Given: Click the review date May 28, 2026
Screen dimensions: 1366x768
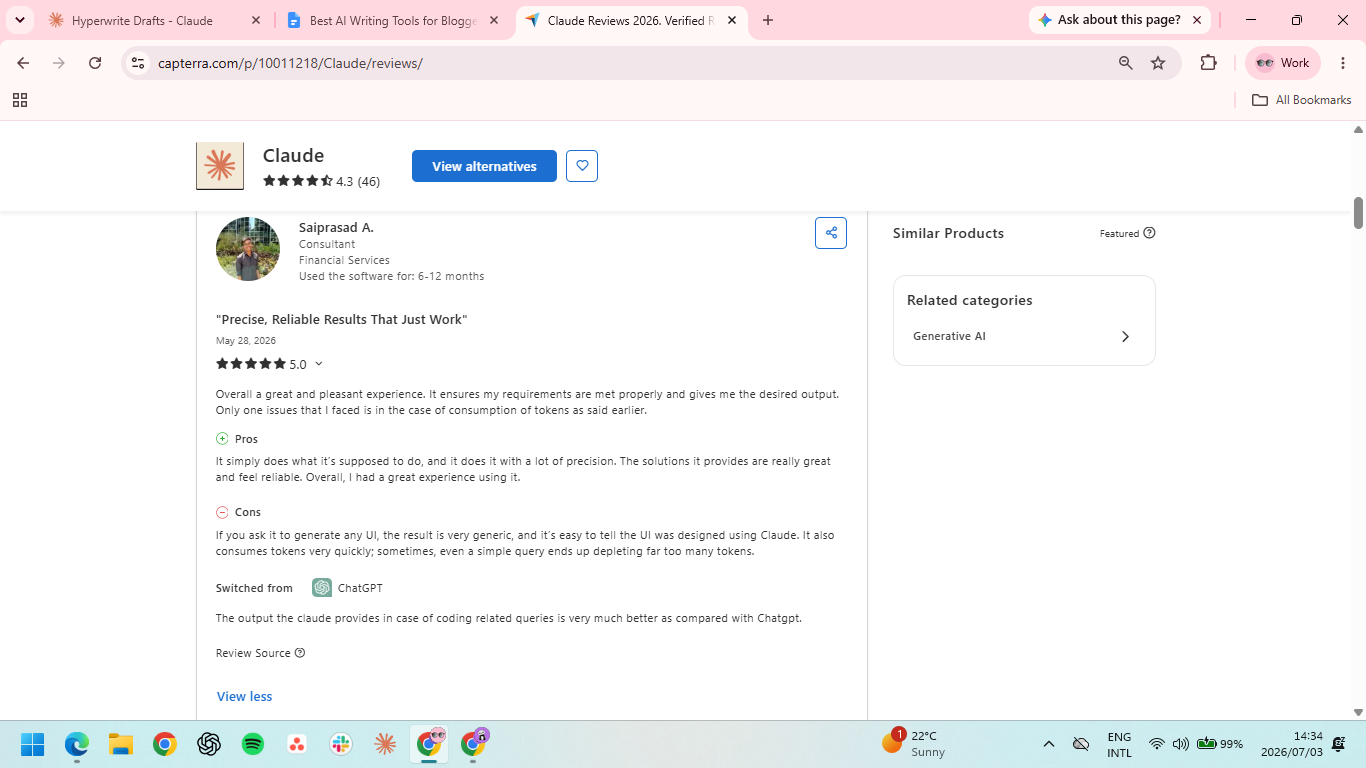Looking at the screenshot, I should 246,341.
